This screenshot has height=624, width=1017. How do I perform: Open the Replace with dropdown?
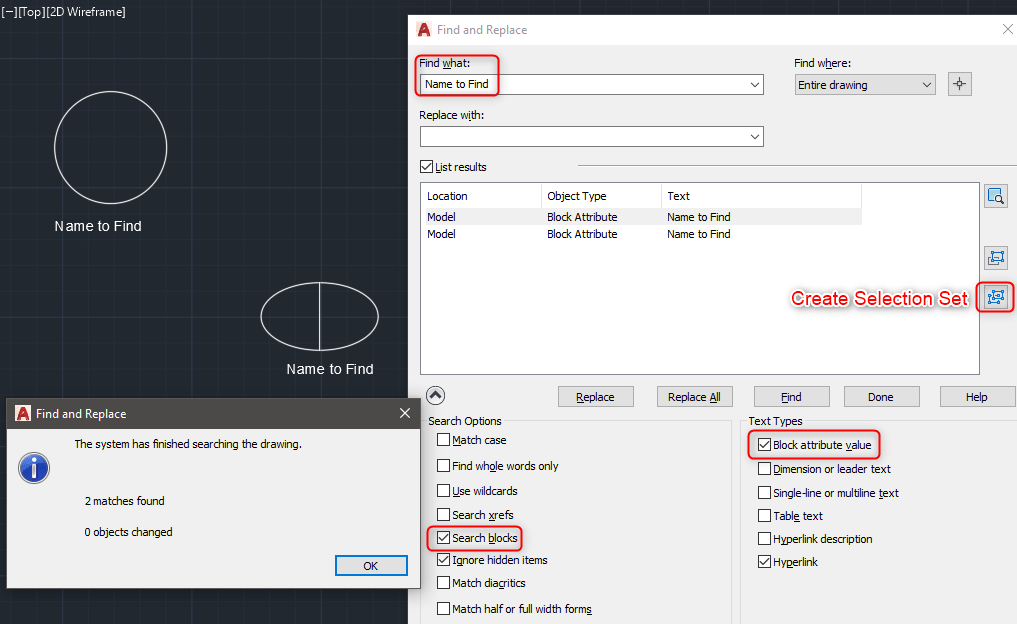[757, 136]
